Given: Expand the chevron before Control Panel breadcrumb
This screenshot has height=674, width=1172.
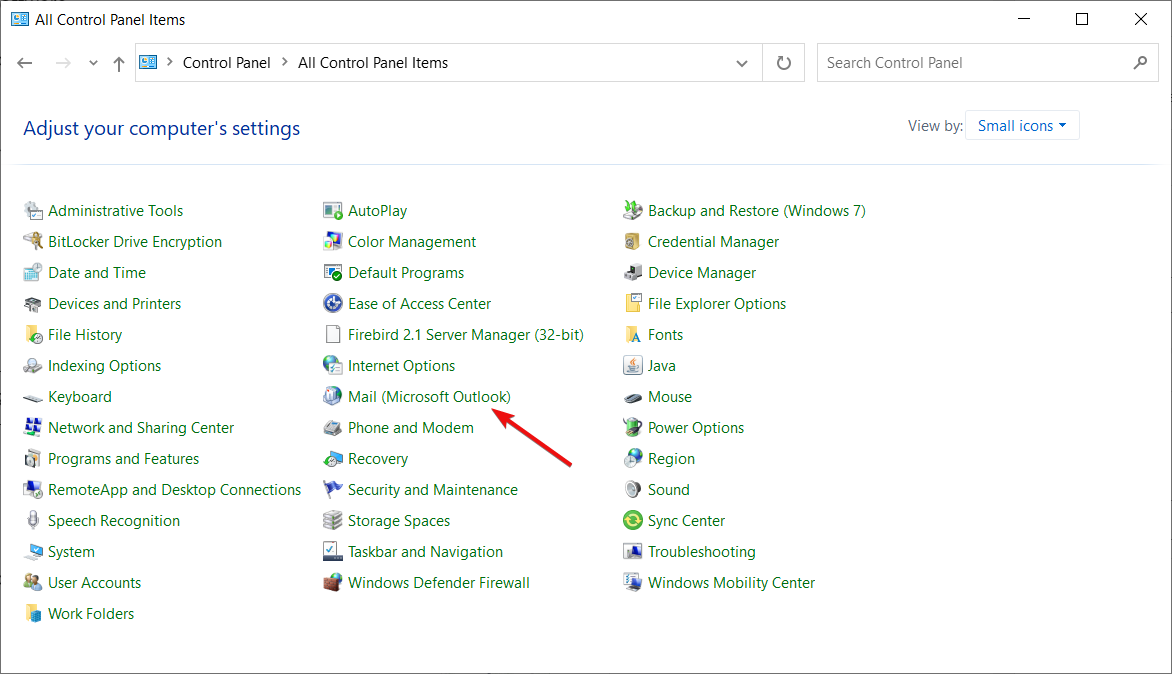Looking at the screenshot, I should [170, 62].
